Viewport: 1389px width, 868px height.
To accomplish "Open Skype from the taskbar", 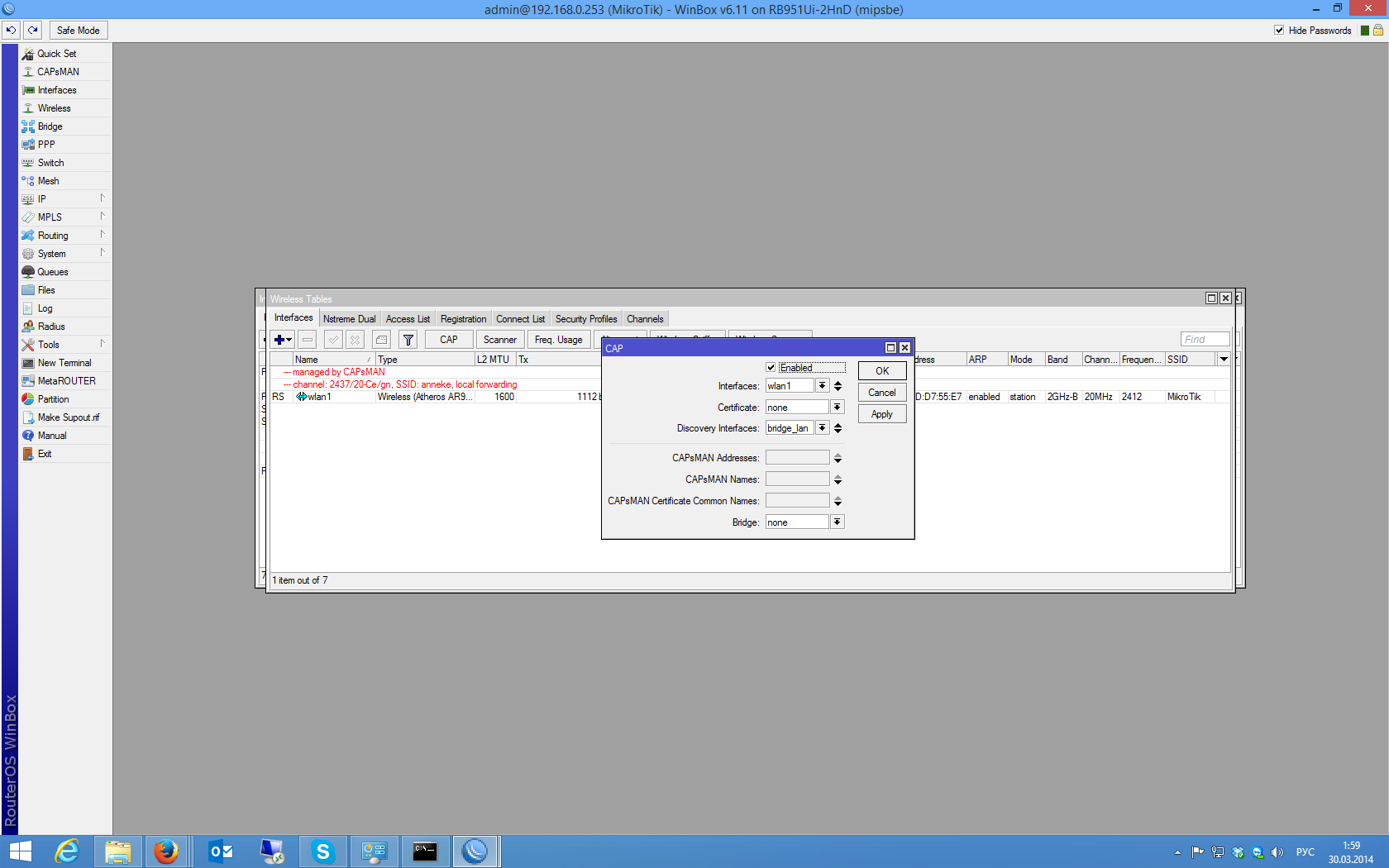I will pos(322,851).
